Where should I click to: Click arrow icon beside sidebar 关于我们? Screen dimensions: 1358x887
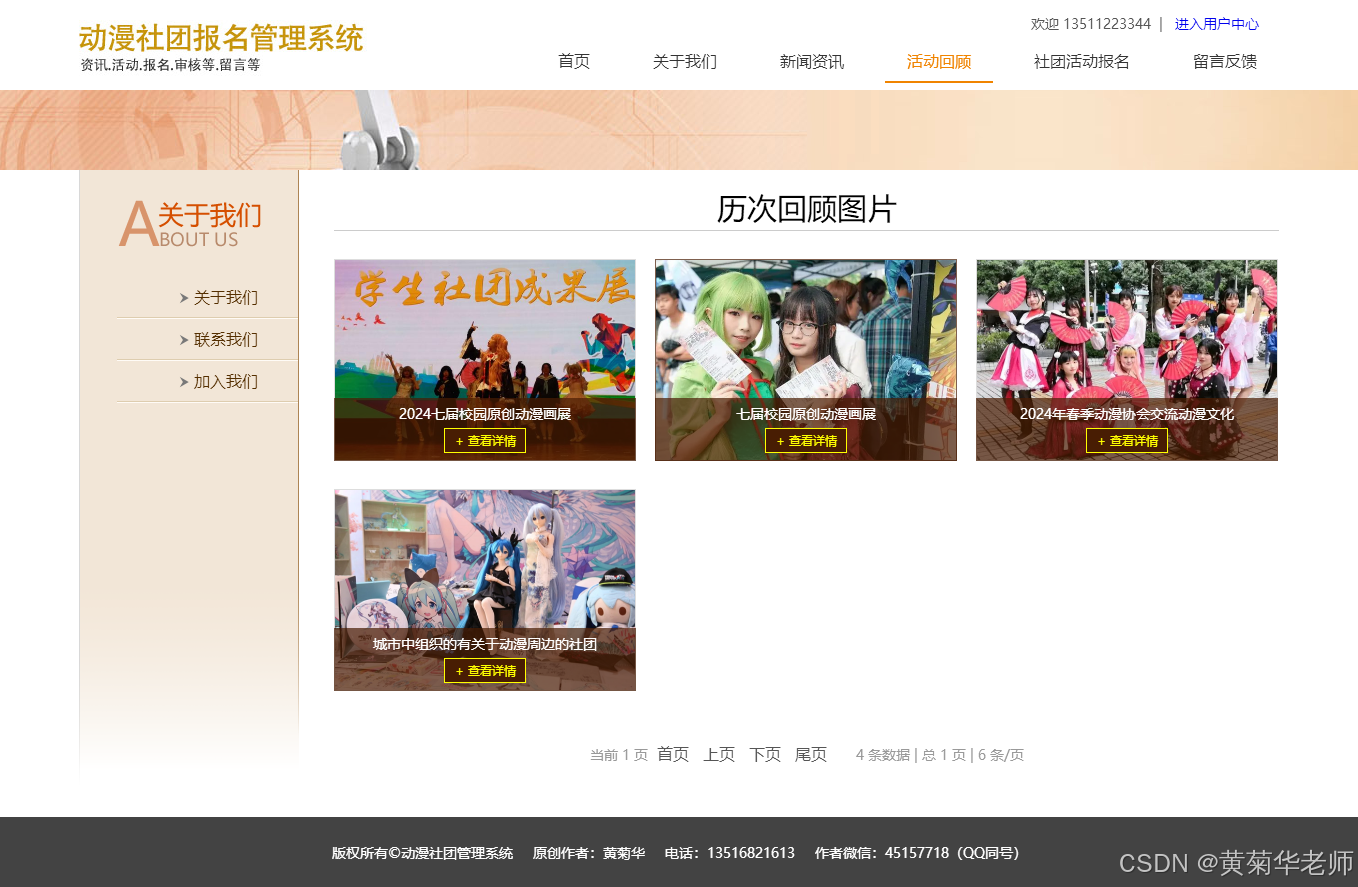tap(184, 297)
